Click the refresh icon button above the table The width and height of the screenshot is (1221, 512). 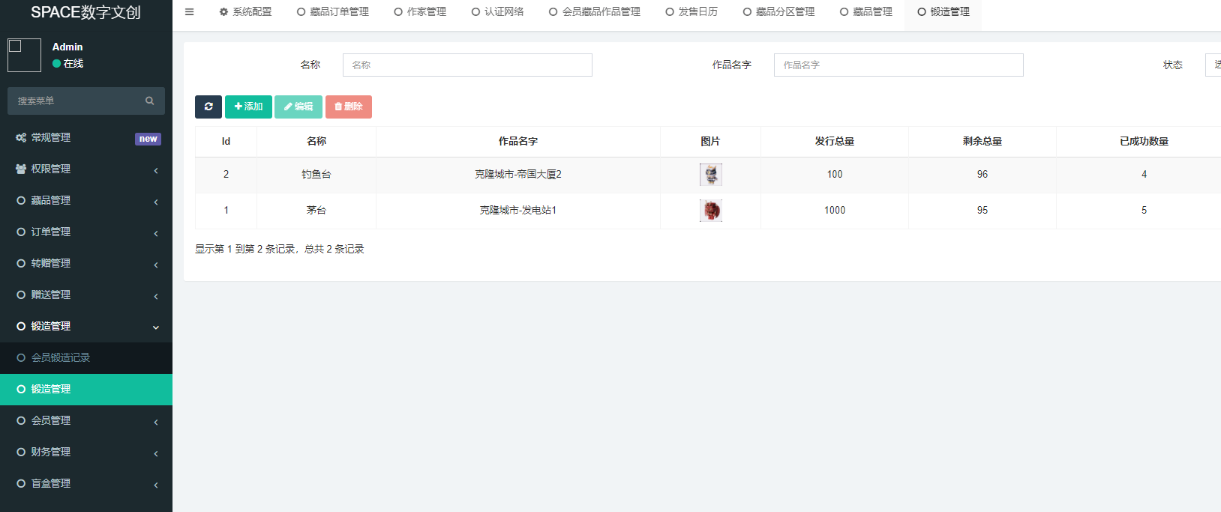pos(208,106)
